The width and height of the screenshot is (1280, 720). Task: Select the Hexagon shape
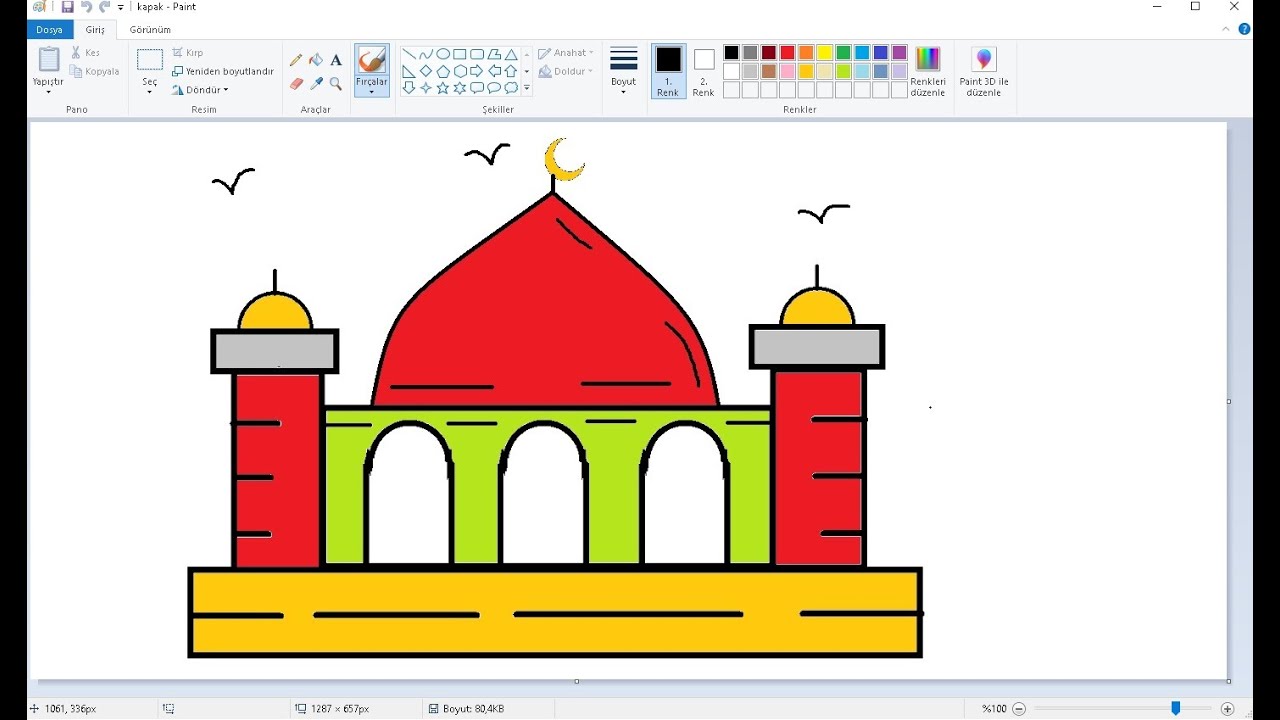coord(460,71)
